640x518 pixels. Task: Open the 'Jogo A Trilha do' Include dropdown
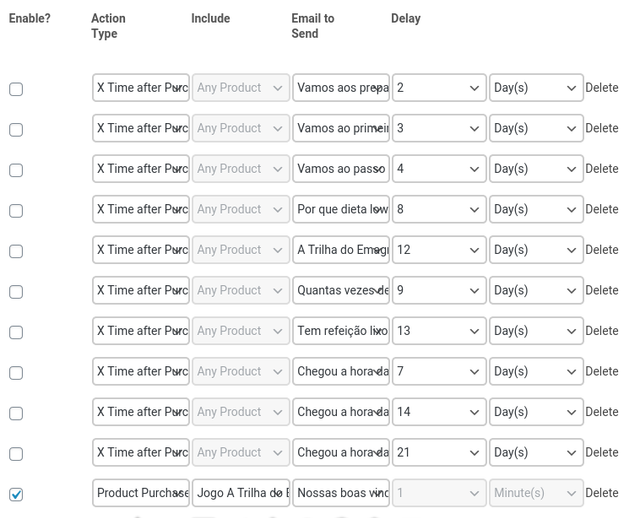click(x=241, y=493)
